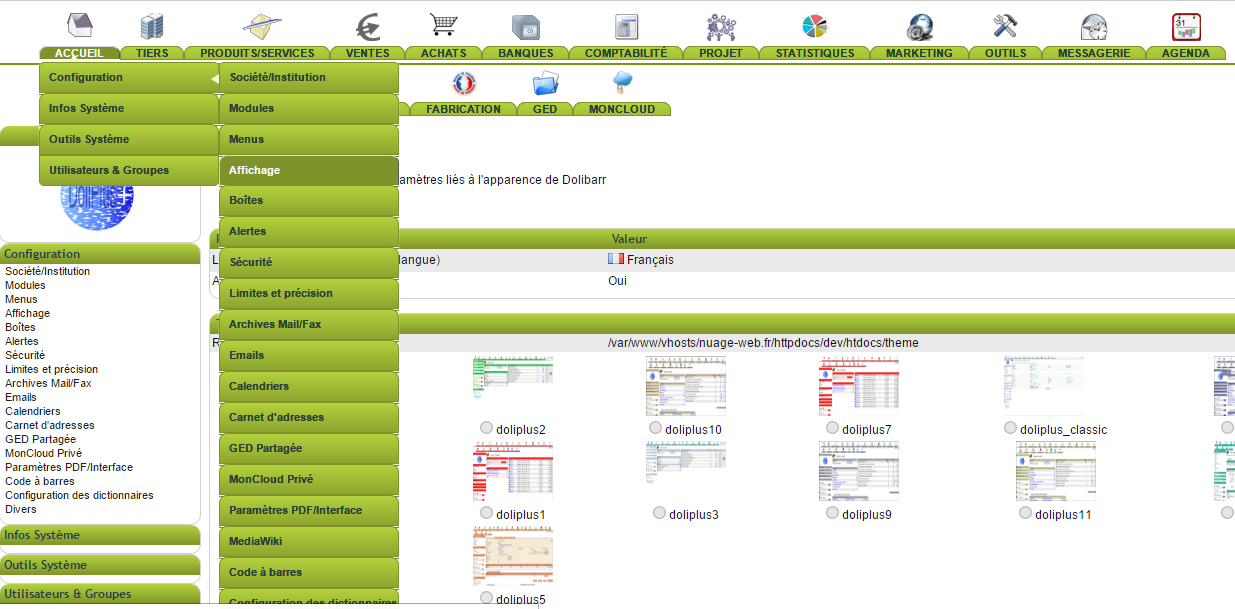Image resolution: width=1235 pixels, height=609 pixels.
Task: Choose Code à barres in the green submenu
Action: pyautogui.click(x=309, y=573)
